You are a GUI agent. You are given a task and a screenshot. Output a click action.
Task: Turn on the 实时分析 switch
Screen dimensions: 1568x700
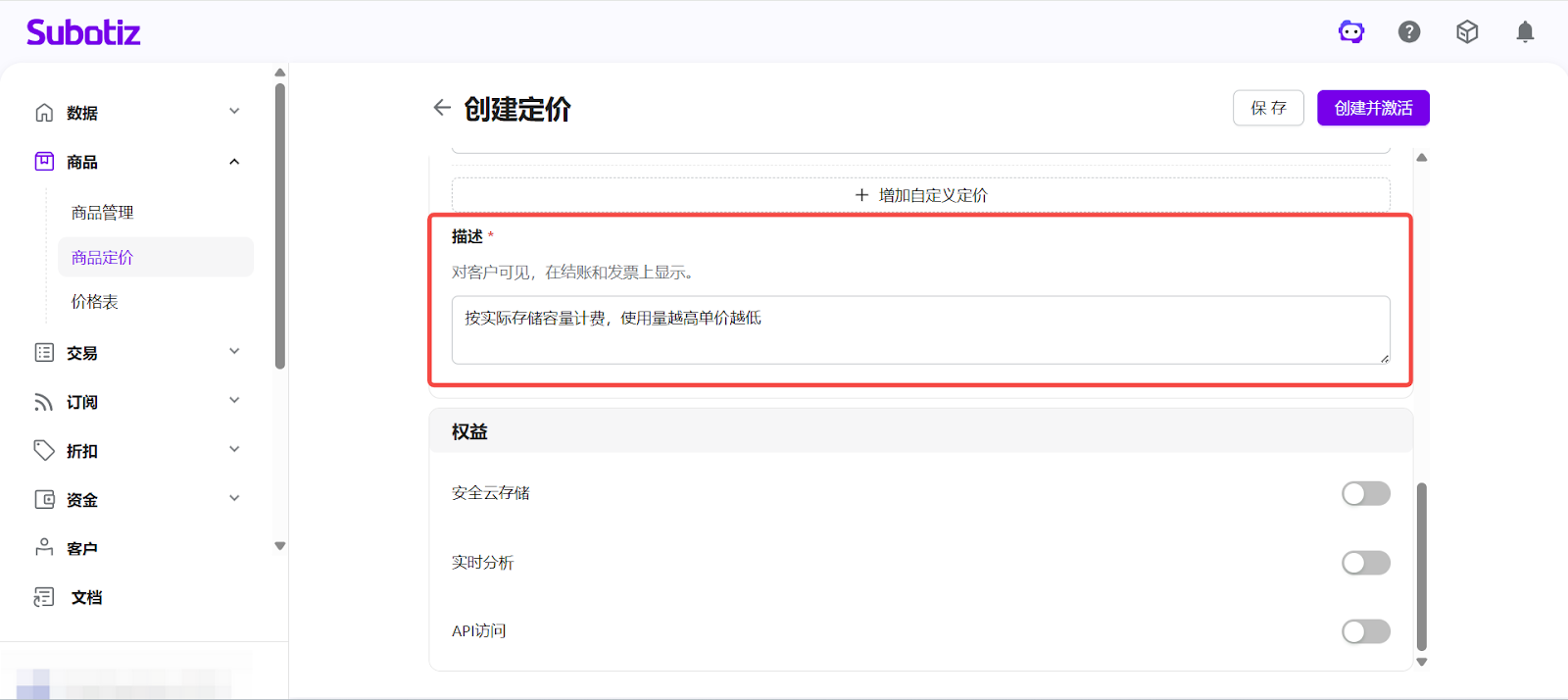click(1365, 563)
